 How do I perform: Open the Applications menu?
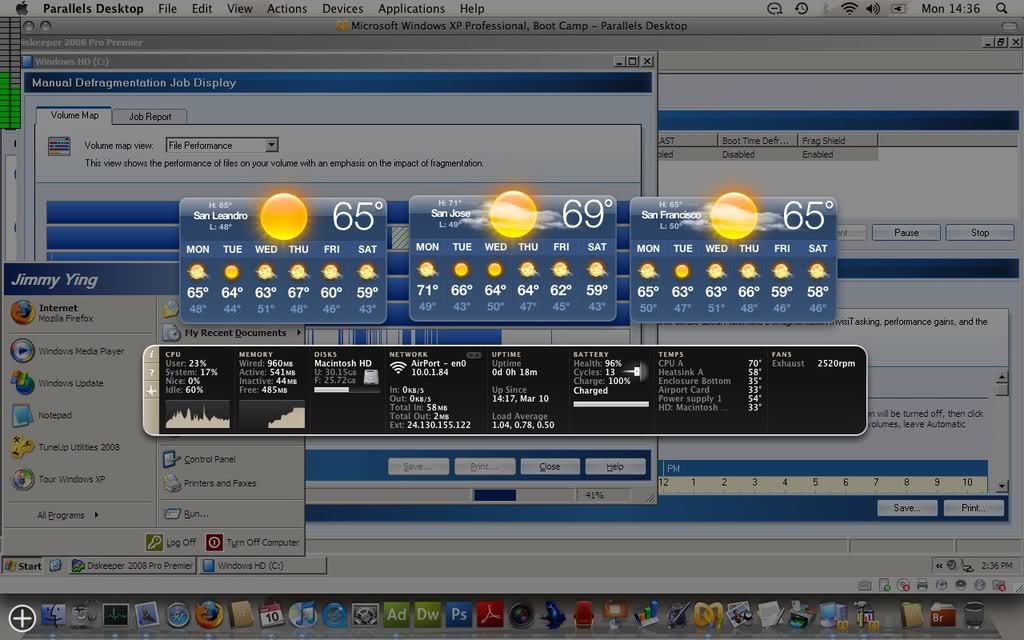point(411,8)
